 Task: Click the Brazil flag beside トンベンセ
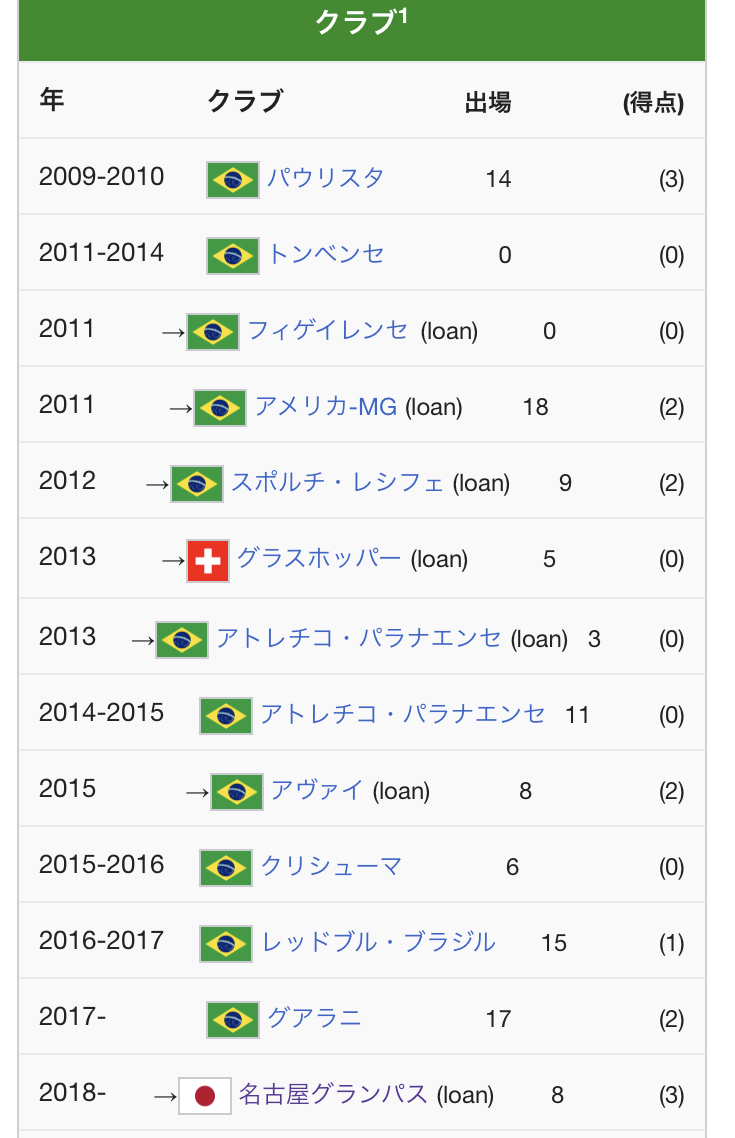tap(233, 256)
